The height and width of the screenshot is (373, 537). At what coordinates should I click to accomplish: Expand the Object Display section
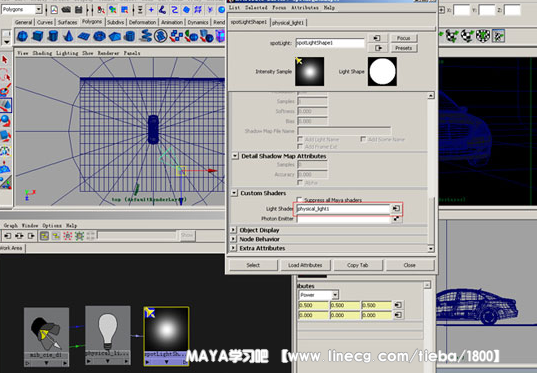pos(234,230)
